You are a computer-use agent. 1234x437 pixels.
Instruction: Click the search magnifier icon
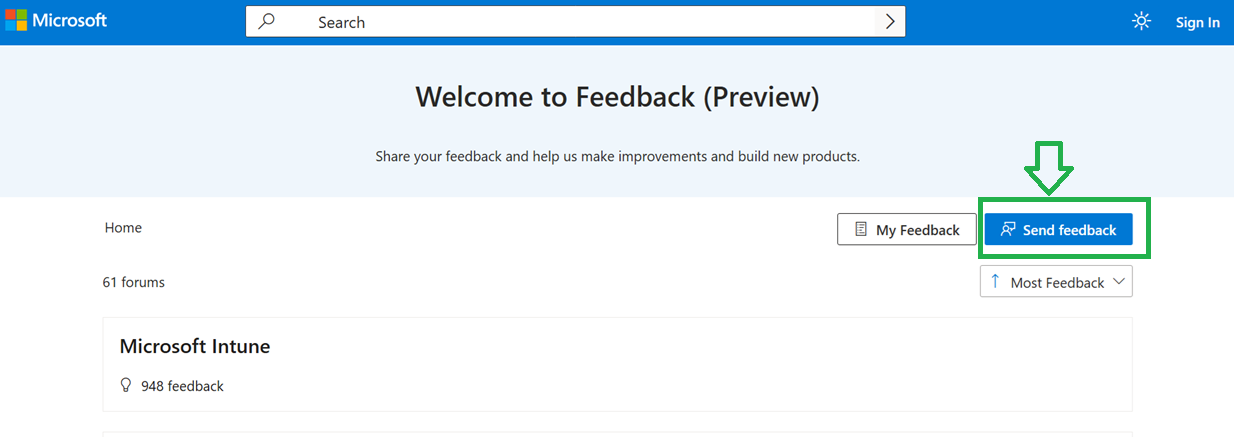point(266,21)
